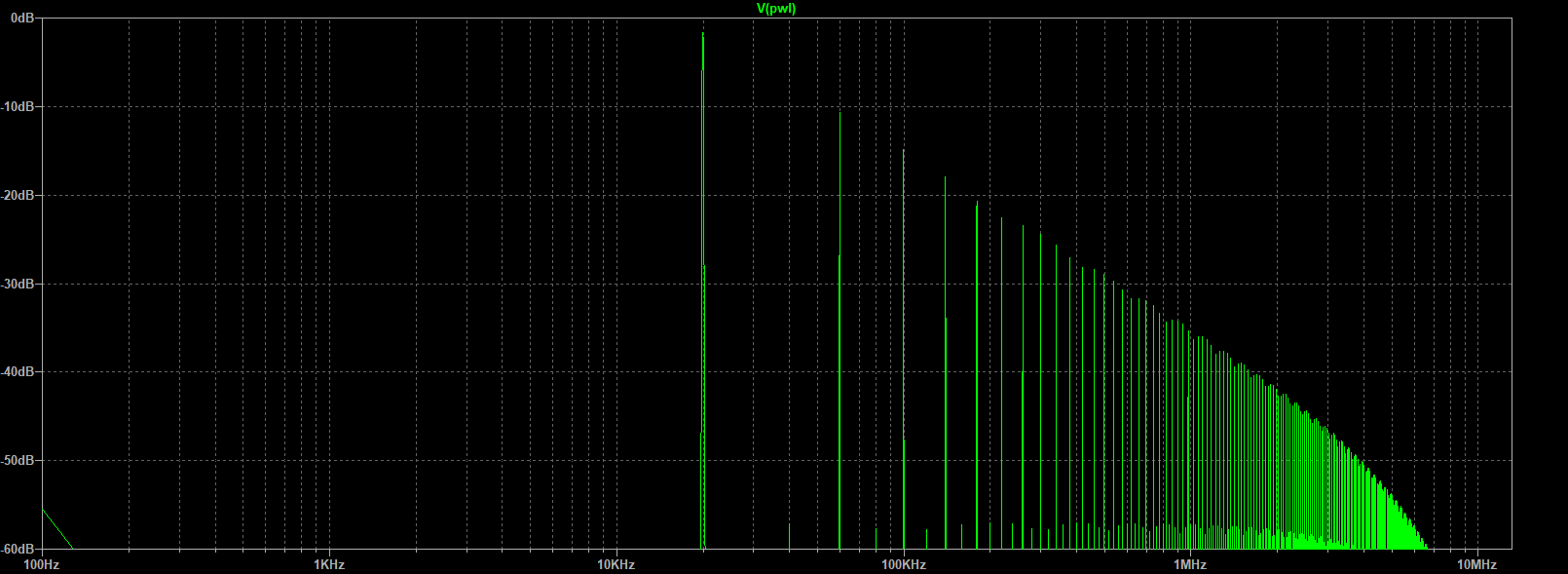Image resolution: width=1568 pixels, height=574 pixels.
Task: Click the 1KHz frequency label
Action: tap(329, 564)
